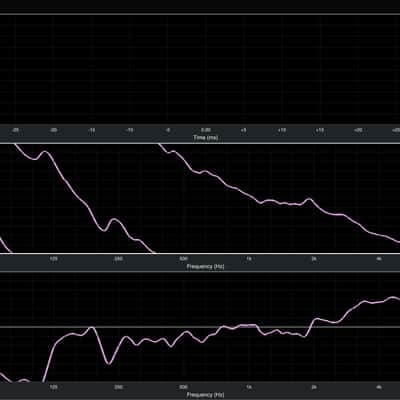400x400 pixels.
Task: Click the 1k tick under the middle plot
Action: click(249, 259)
